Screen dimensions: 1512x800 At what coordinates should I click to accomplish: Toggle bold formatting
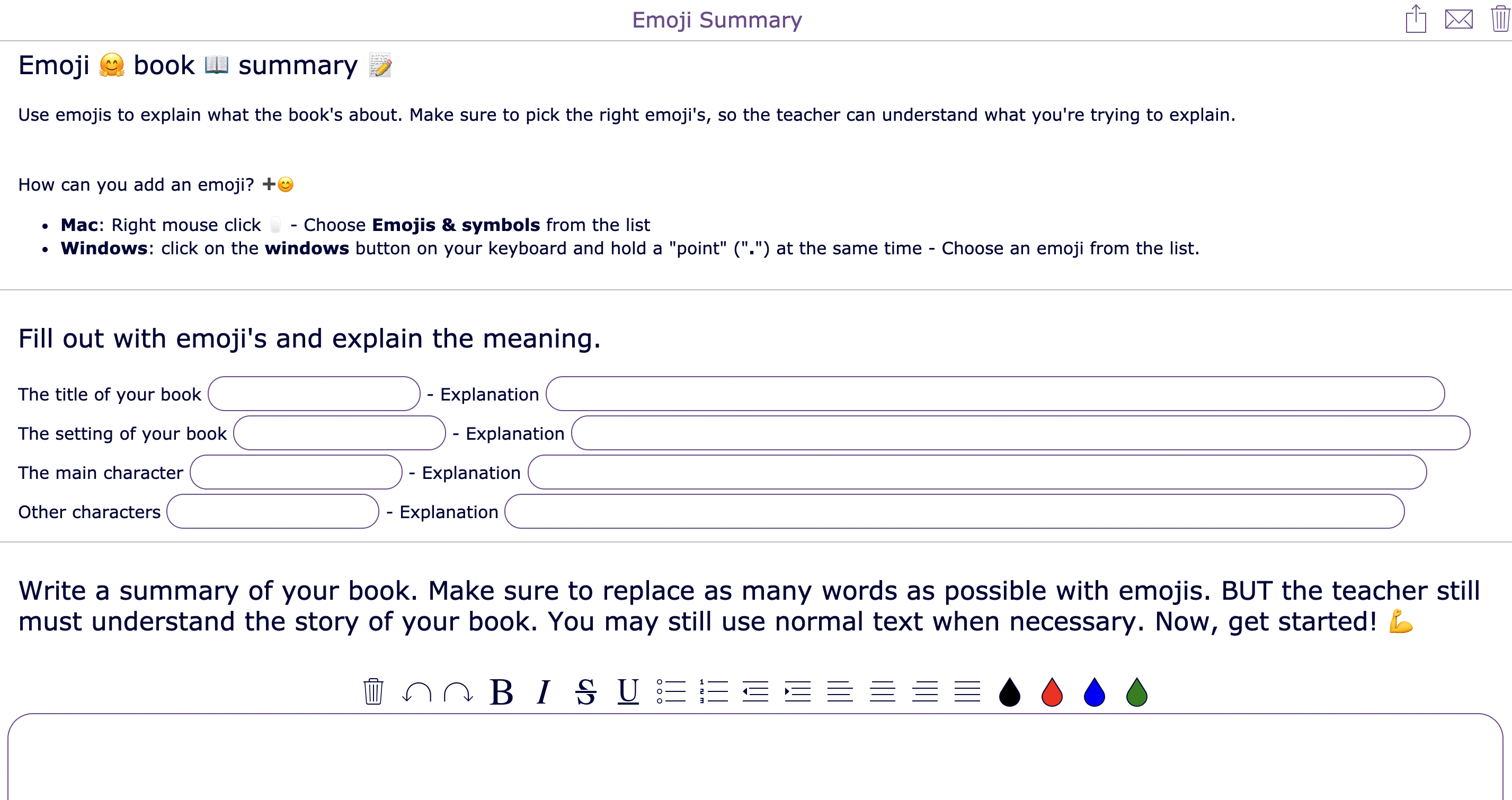(501, 692)
